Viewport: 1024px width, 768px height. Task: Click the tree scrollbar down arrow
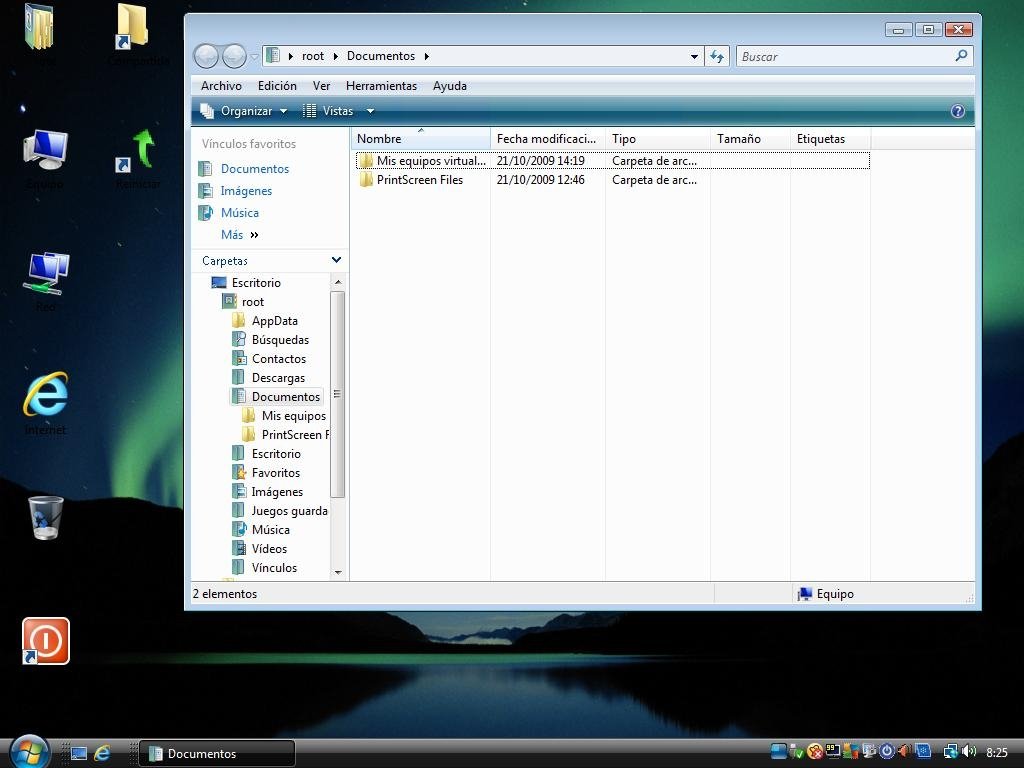point(338,572)
